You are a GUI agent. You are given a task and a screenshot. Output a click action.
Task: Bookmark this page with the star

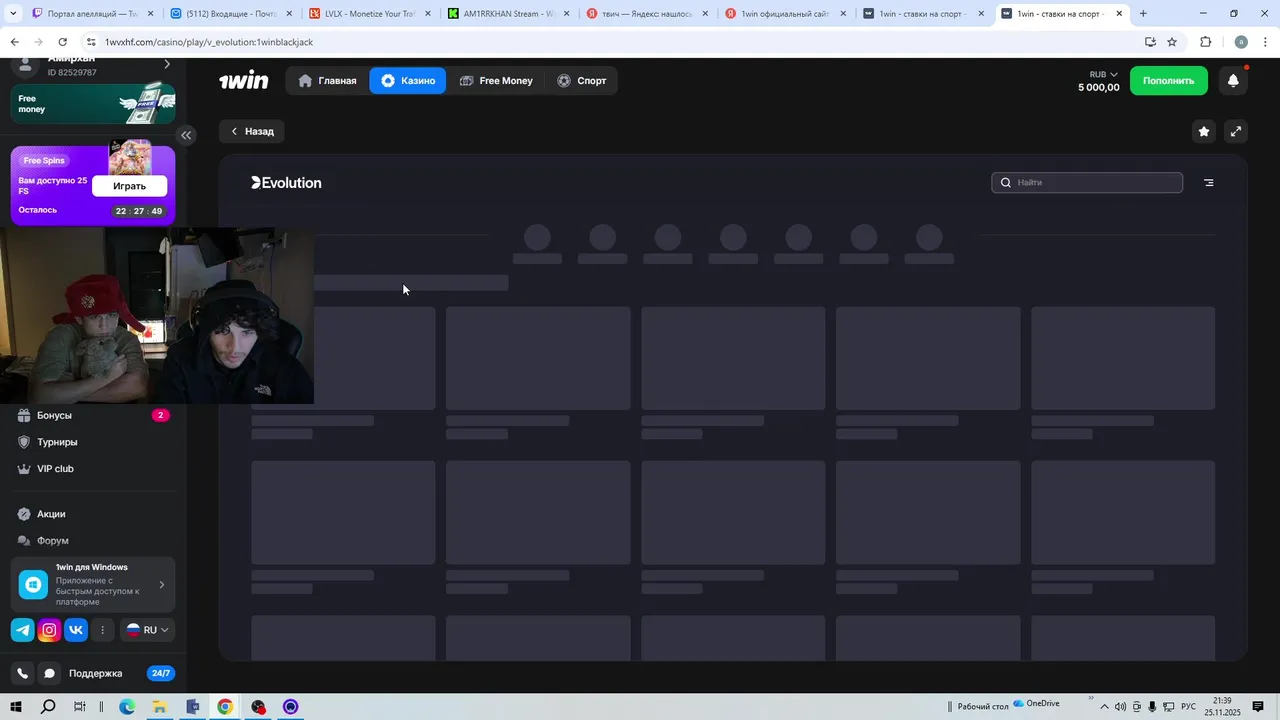point(1172,42)
